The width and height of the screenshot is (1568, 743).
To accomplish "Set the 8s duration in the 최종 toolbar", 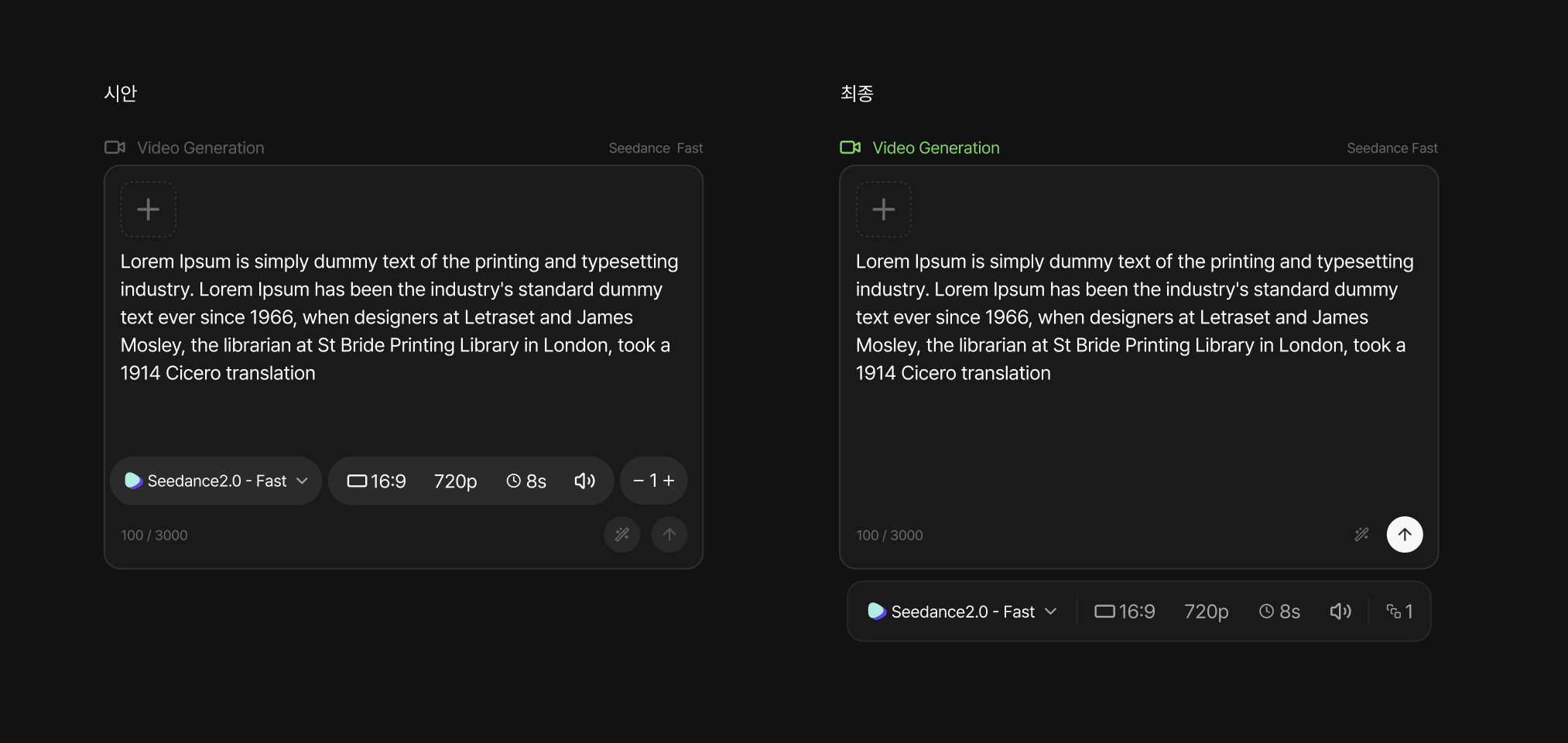I will [1279, 611].
